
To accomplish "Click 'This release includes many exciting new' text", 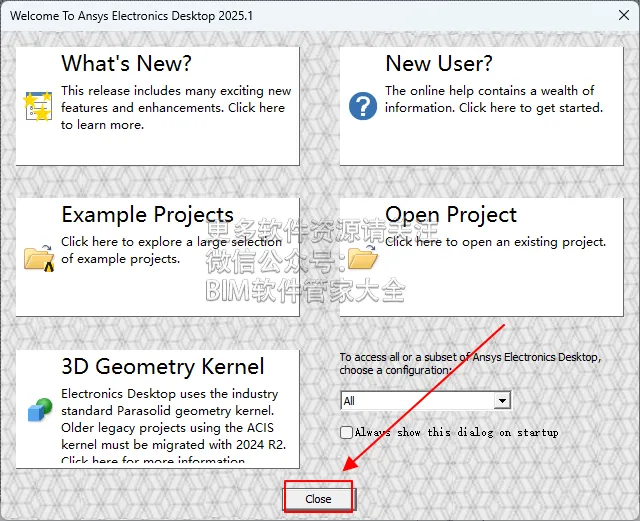I will (176, 91).
